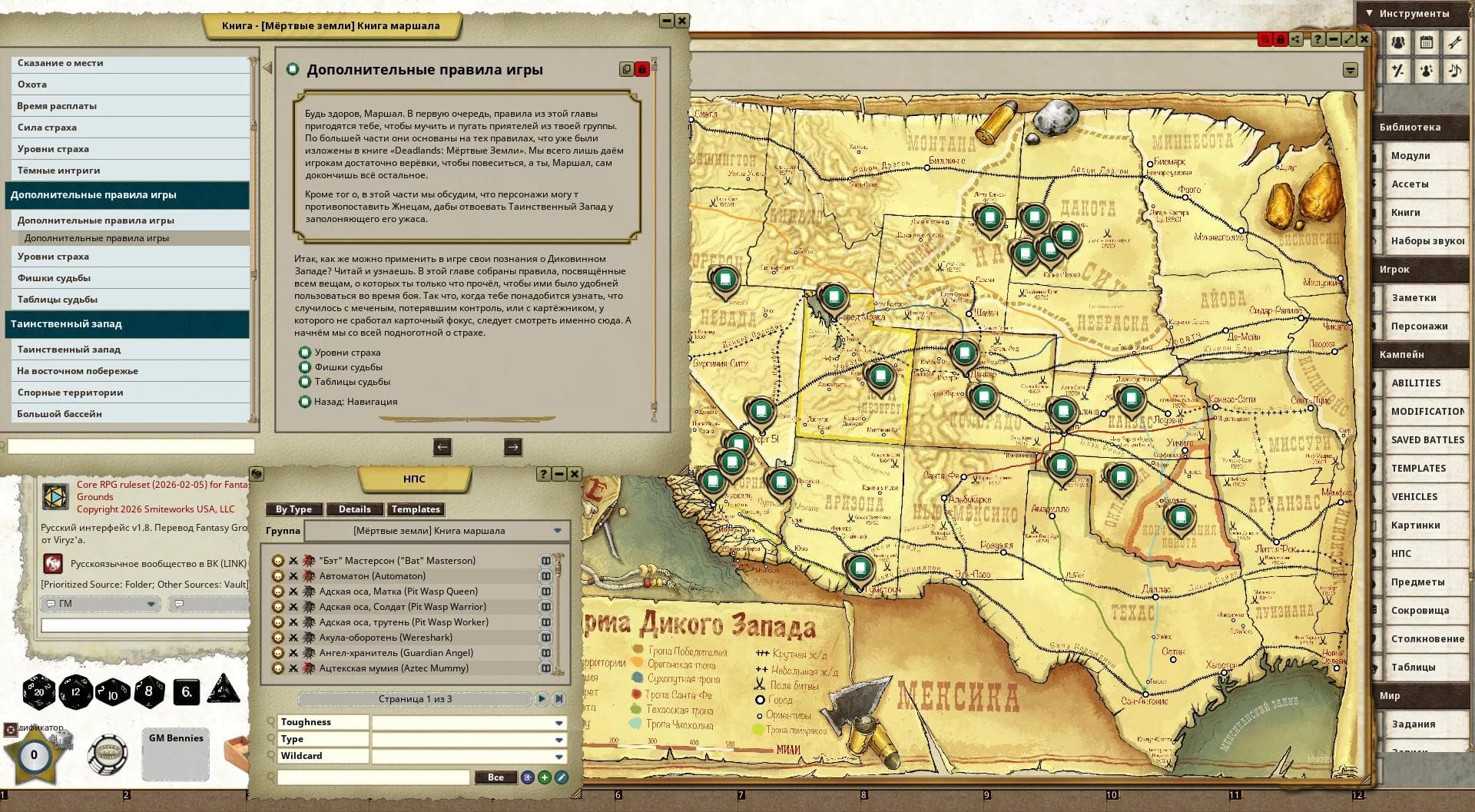Open the plus/minus modifiers tool

pyautogui.click(x=1398, y=71)
